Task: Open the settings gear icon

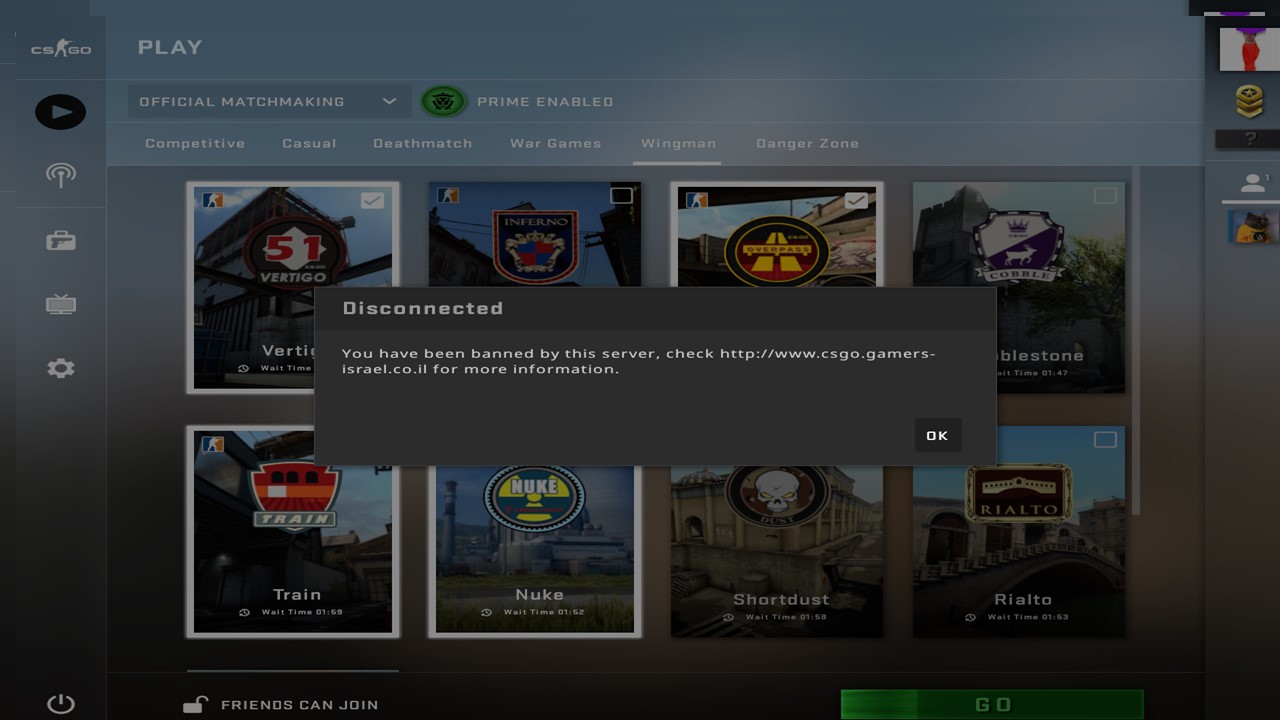Action: pos(60,368)
